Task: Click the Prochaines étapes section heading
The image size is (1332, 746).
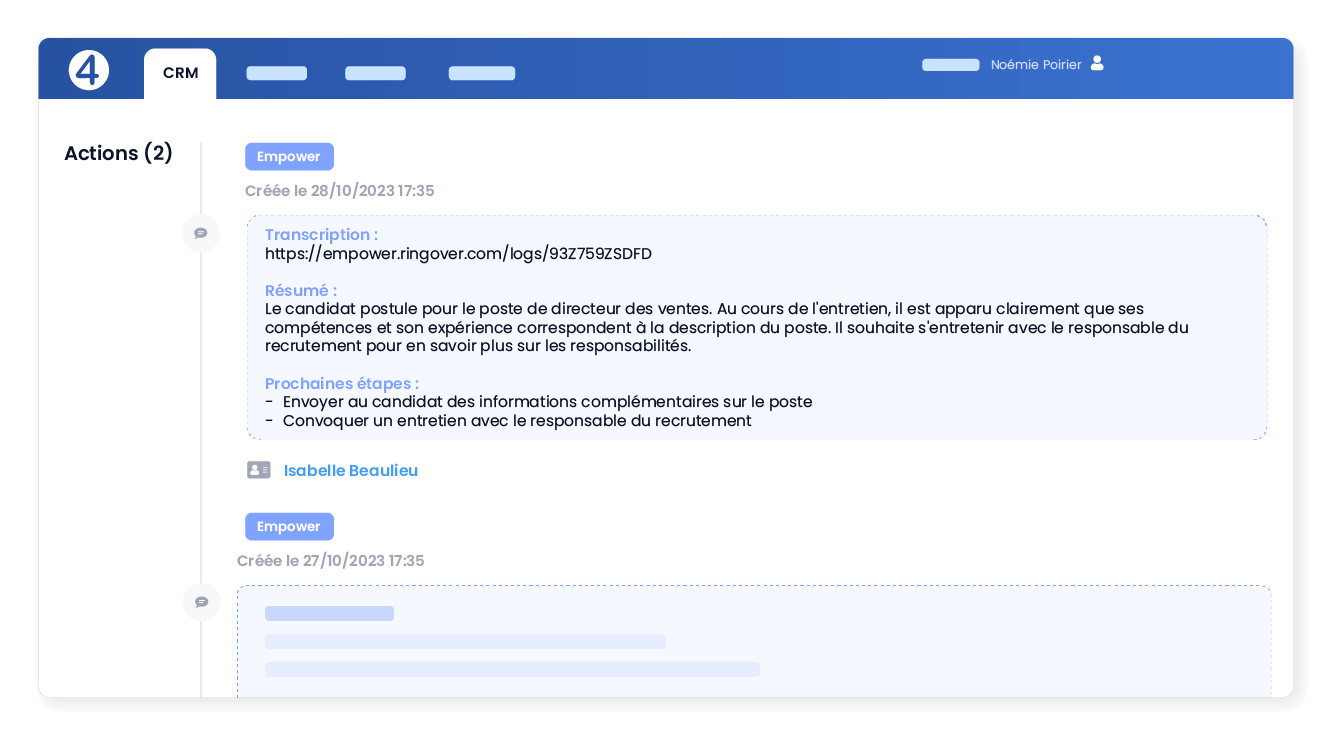Action: [341, 383]
